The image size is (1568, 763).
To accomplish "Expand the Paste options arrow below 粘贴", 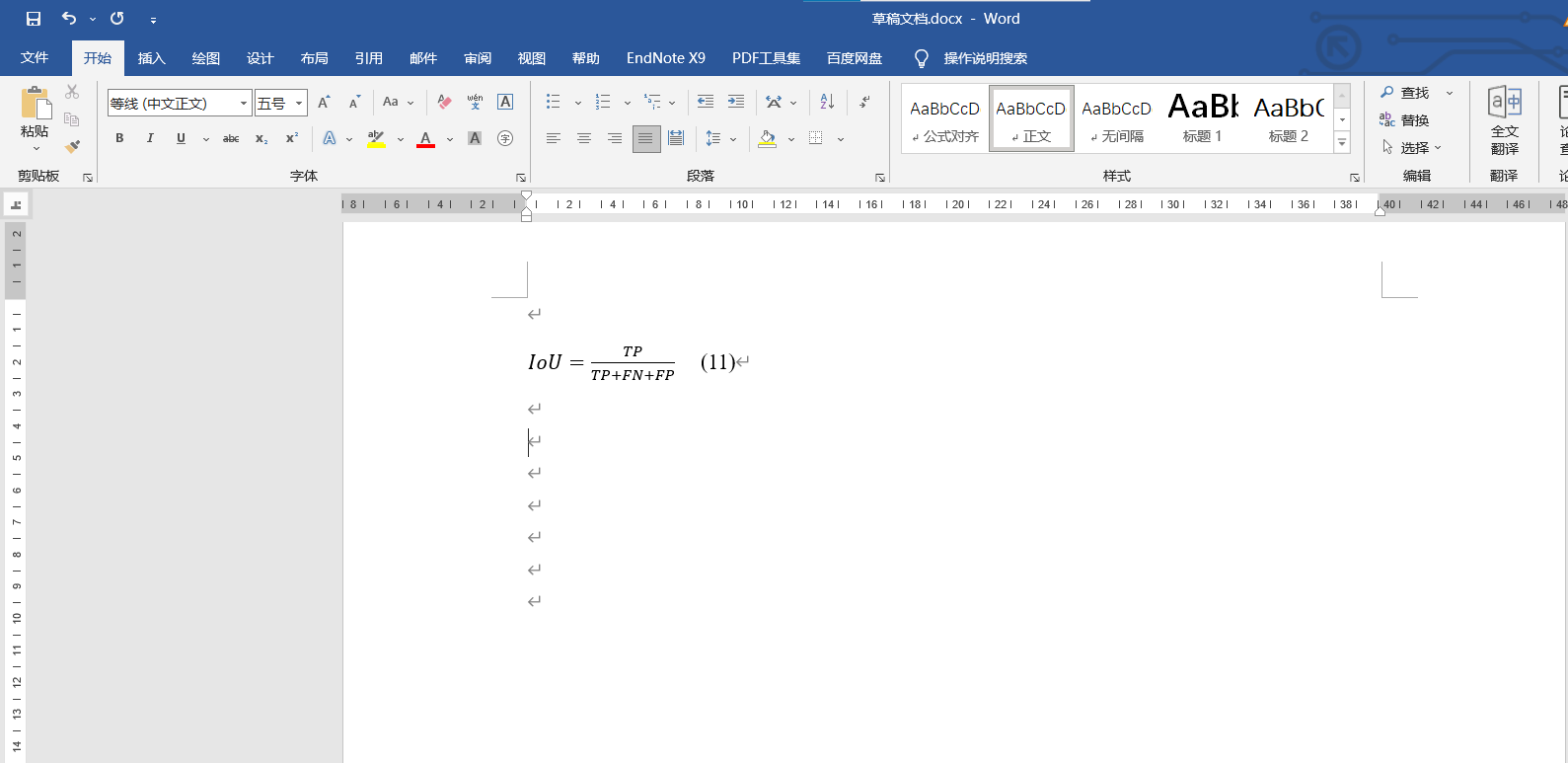I will pyautogui.click(x=36, y=148).
